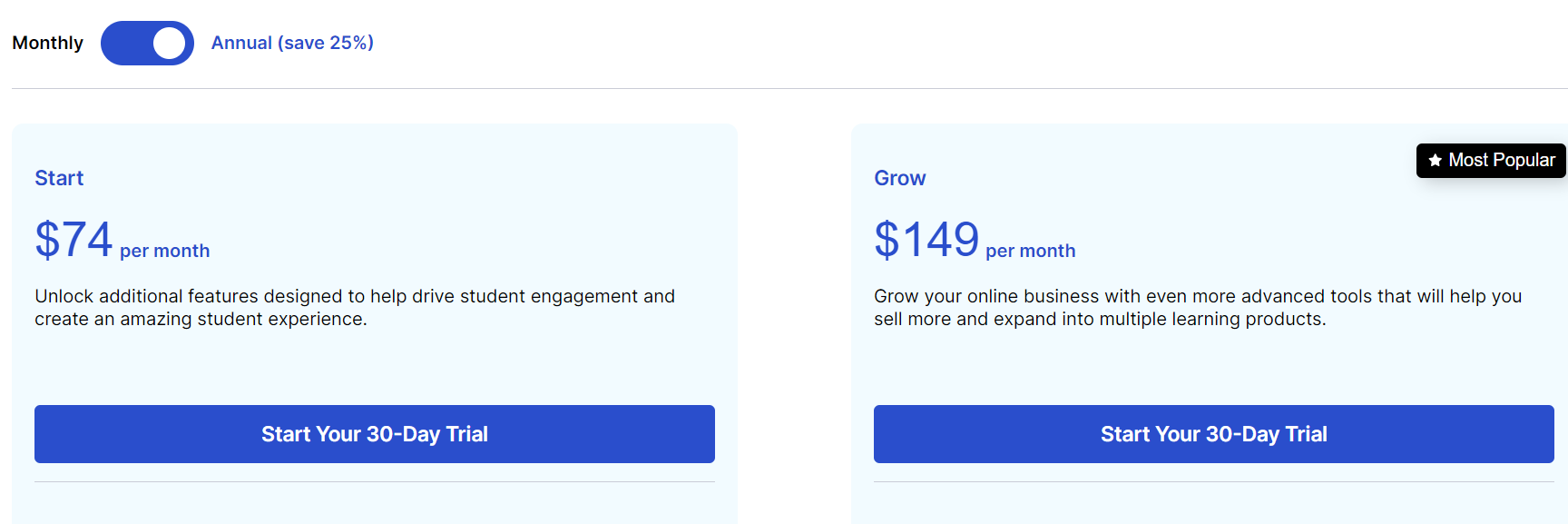Viewport: 1568px width, 524px height.
Task: Start the 30-day trial for the Grow plan
Action: click(1213, 434)
